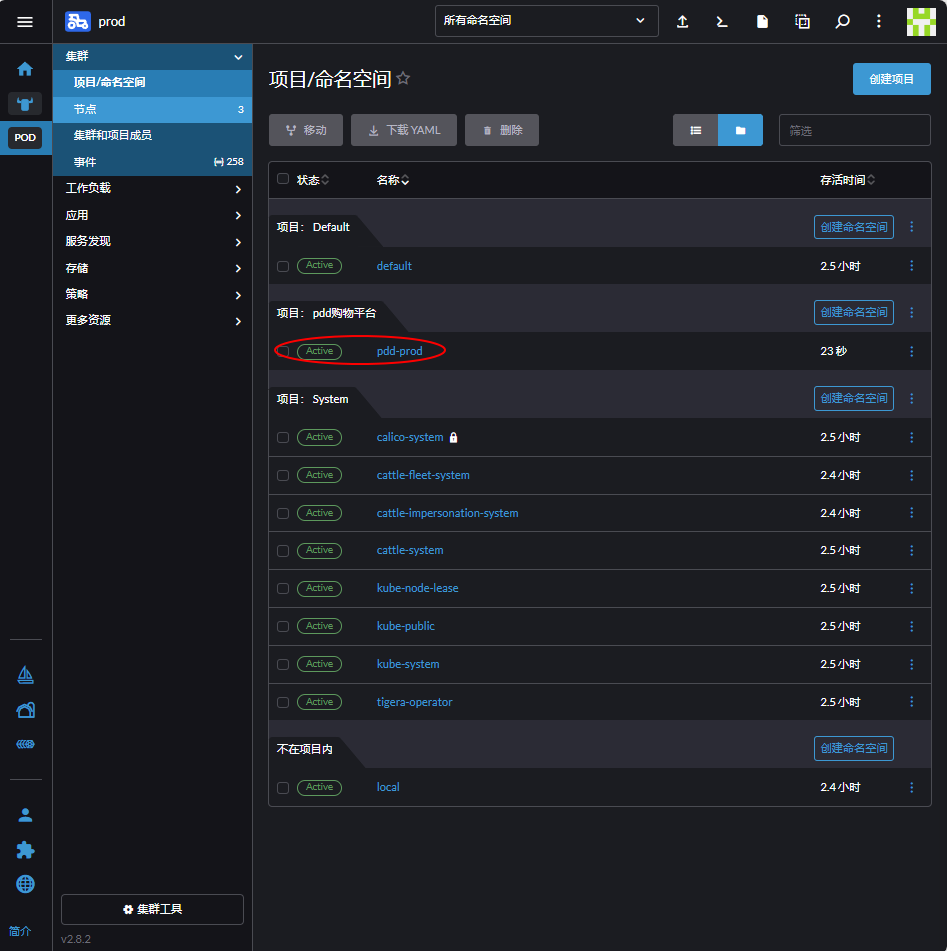
Task: Open actions menu for local namespace row
Action: pos(911,788)
